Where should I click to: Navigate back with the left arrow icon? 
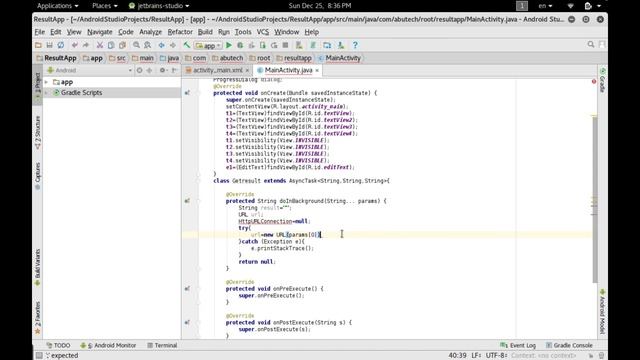click(162, 45)
